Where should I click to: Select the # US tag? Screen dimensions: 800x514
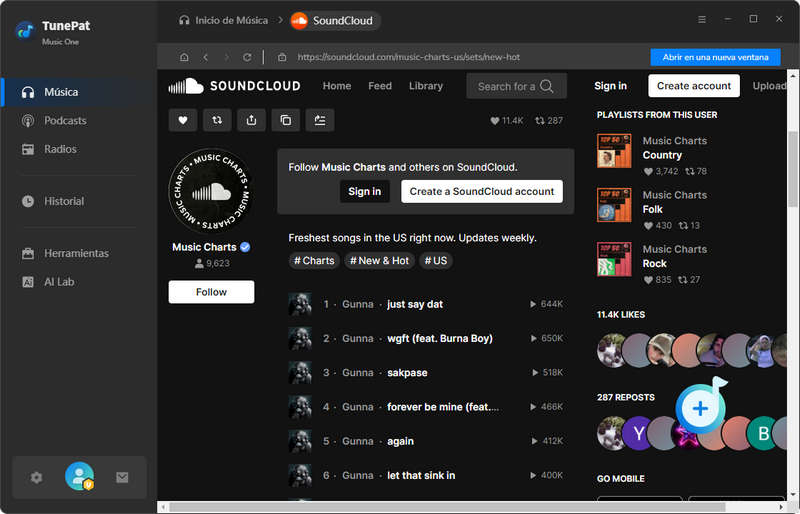coord(436,261)
